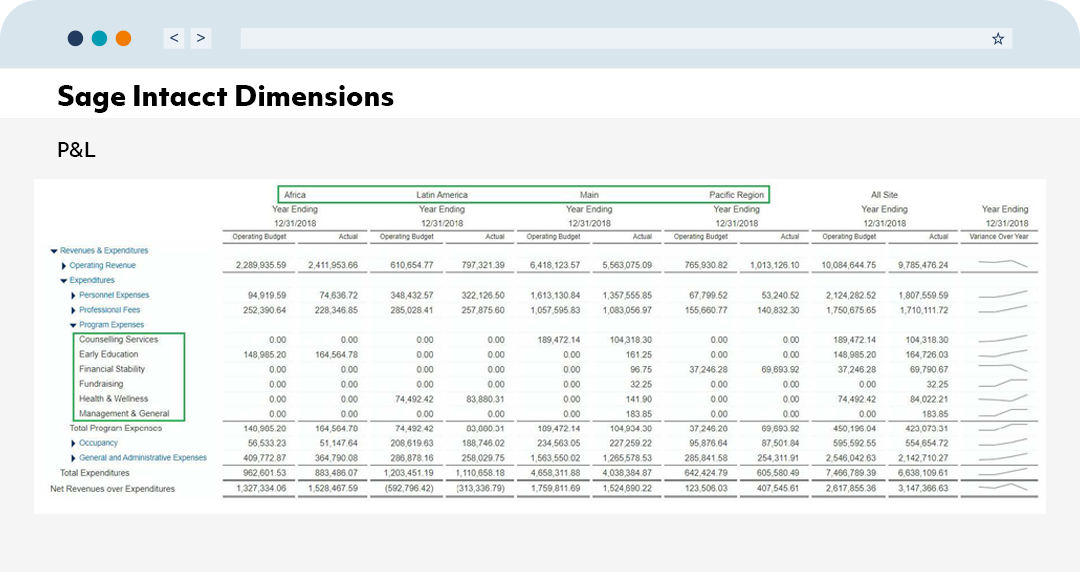The height and width of the screenshot is (572, 1080).
Task: Expand the Operating Revenue row
Action: (x=64, y=266)
